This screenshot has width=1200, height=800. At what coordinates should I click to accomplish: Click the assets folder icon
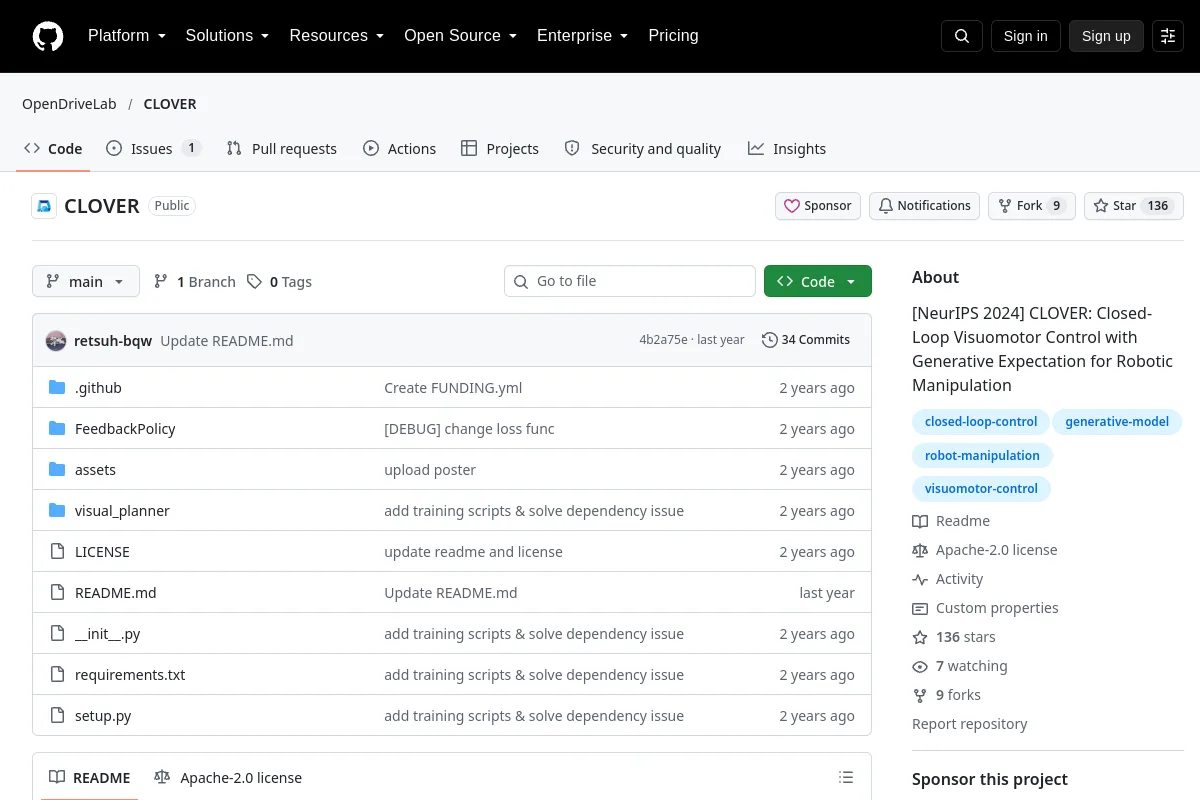tap(57, 470)
